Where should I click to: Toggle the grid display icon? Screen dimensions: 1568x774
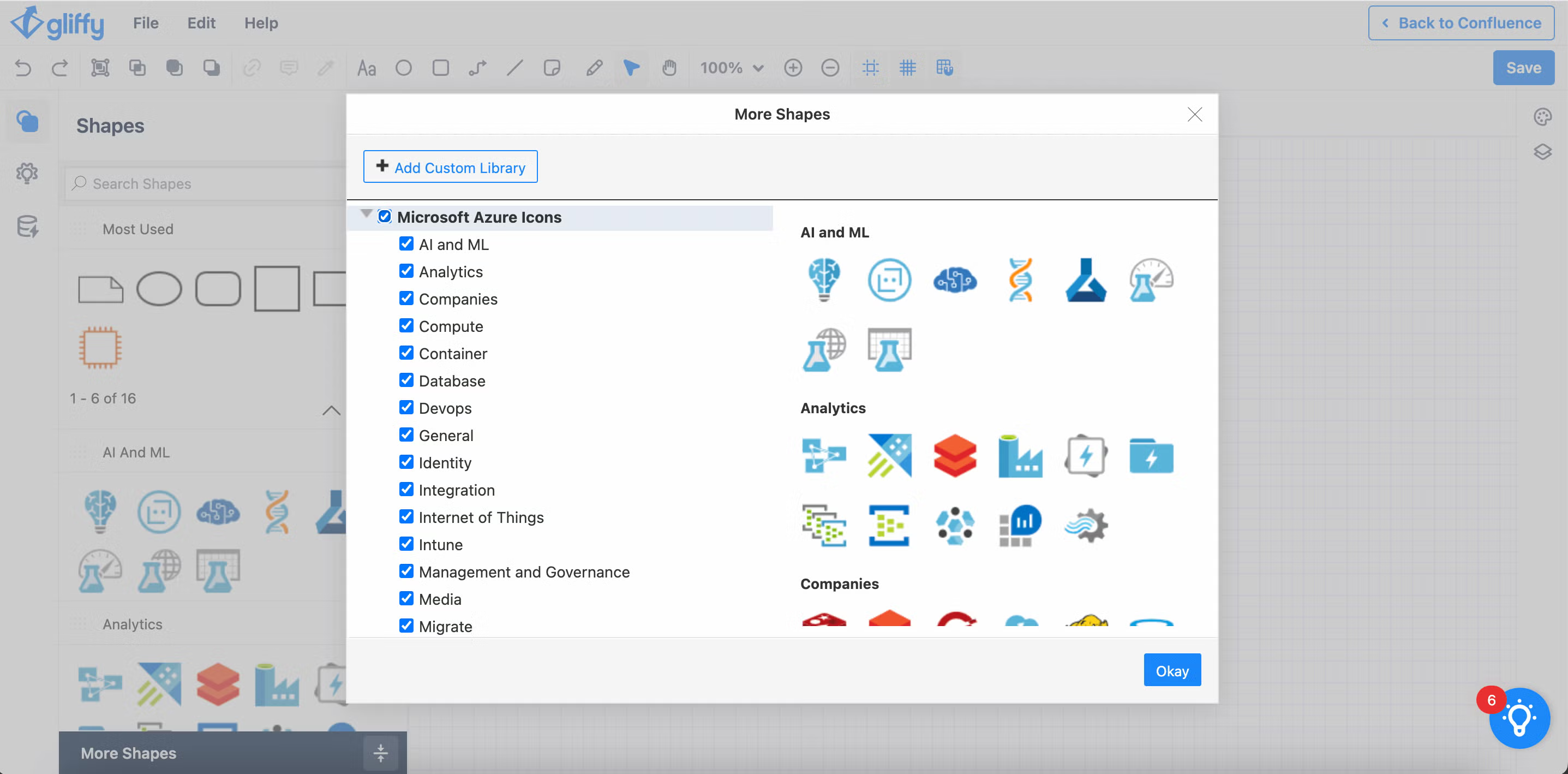click(x=907, y=68)
